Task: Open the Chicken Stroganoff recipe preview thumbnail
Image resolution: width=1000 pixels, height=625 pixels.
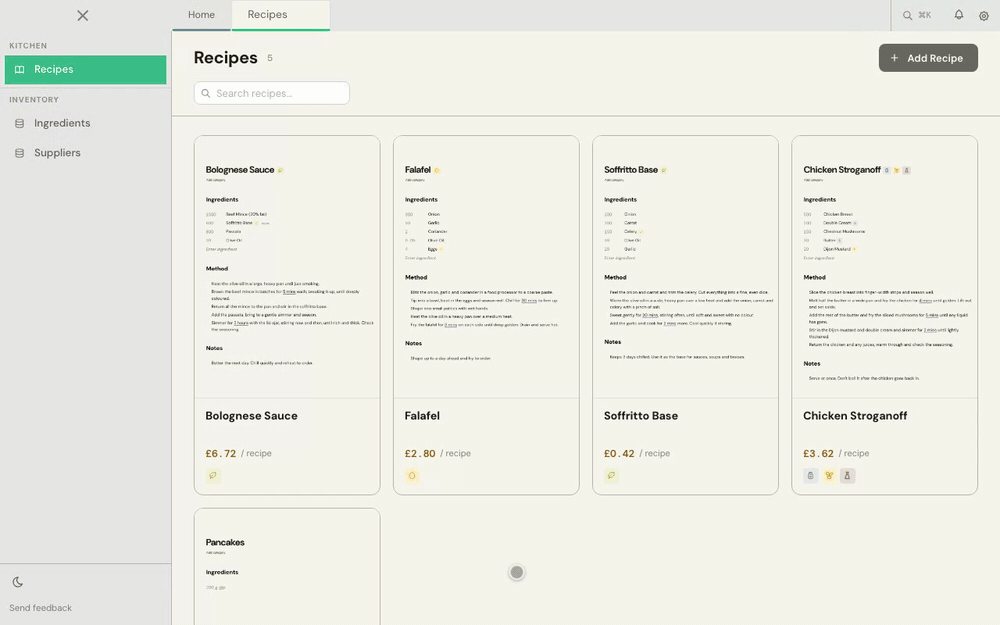Action: [885, 267]
